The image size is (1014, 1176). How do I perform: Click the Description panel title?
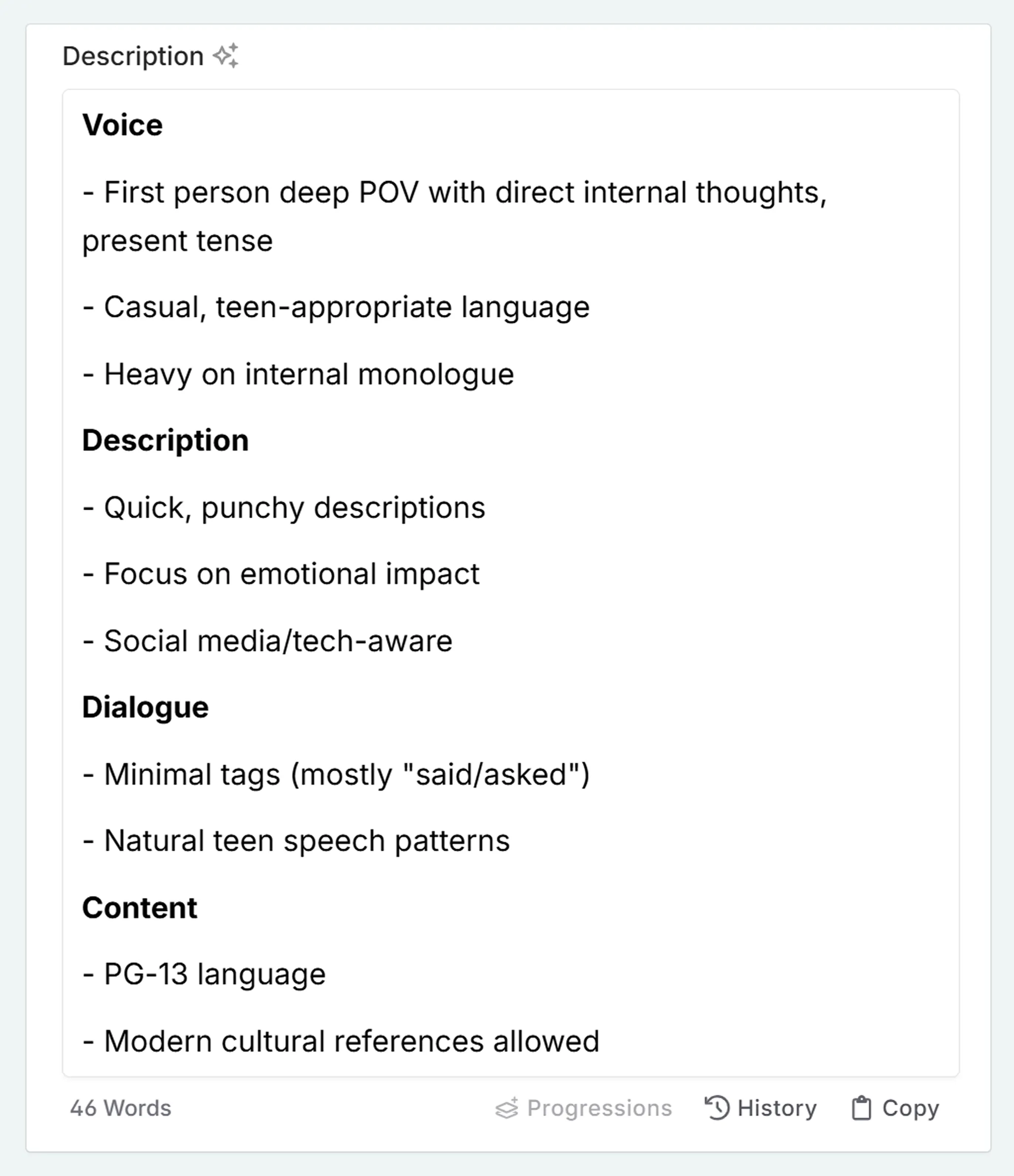click(x=133, y=56)
